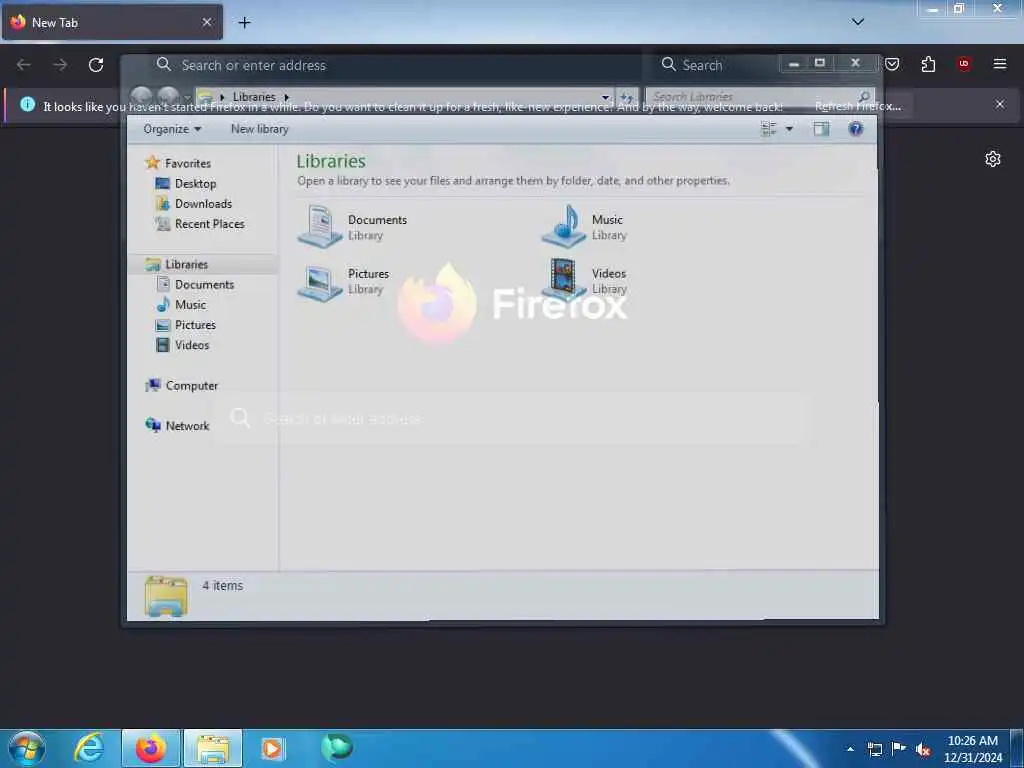Expand the arrow after Libraries breadcrumb
Image resolution: width=1024 pixels, height=768 pixels.
tap(286, 97)
